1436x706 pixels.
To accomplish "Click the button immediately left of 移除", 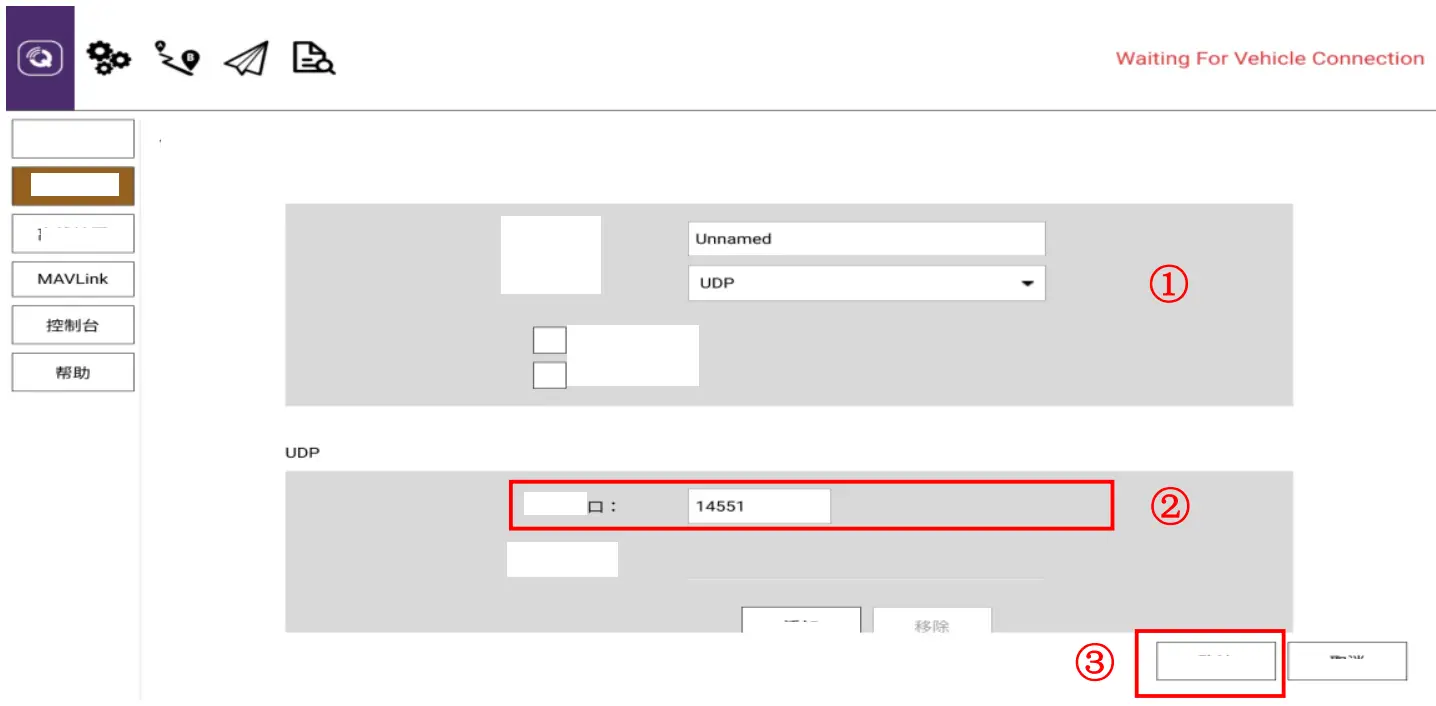I will (801, 620).
